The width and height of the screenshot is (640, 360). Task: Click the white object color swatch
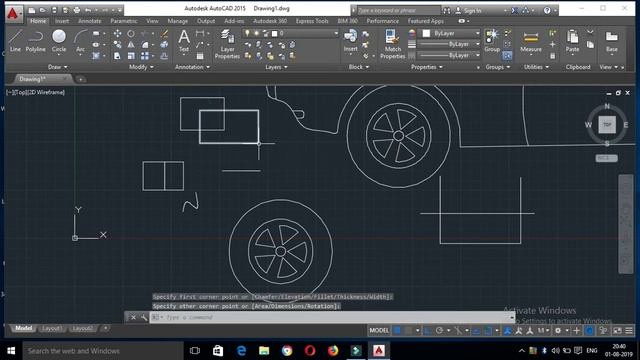426,33
